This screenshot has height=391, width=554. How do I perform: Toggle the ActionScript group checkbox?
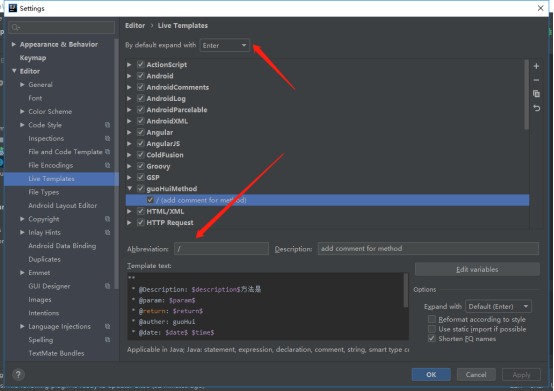coord(141,64)
